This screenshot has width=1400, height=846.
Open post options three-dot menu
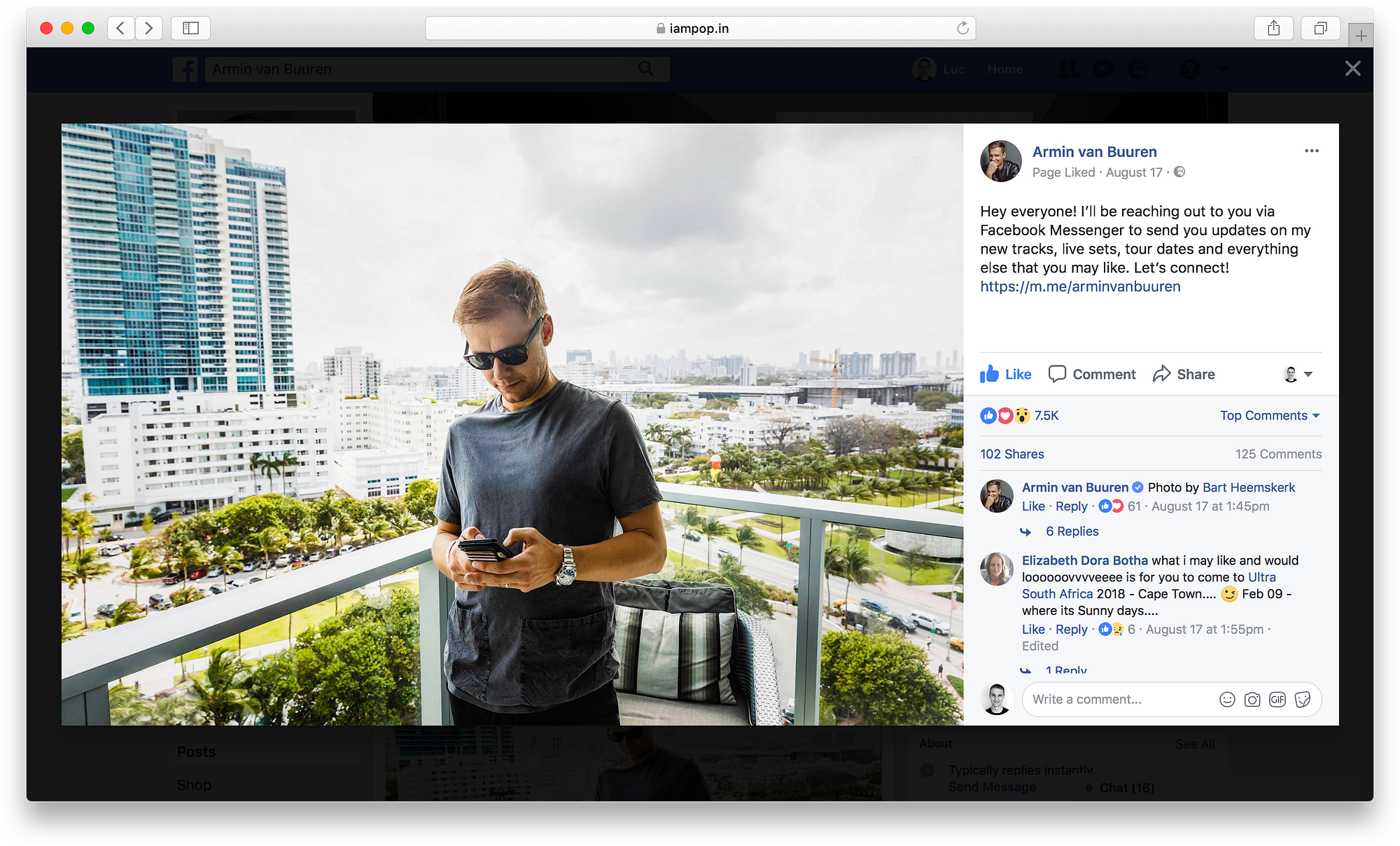point(1311,151)
